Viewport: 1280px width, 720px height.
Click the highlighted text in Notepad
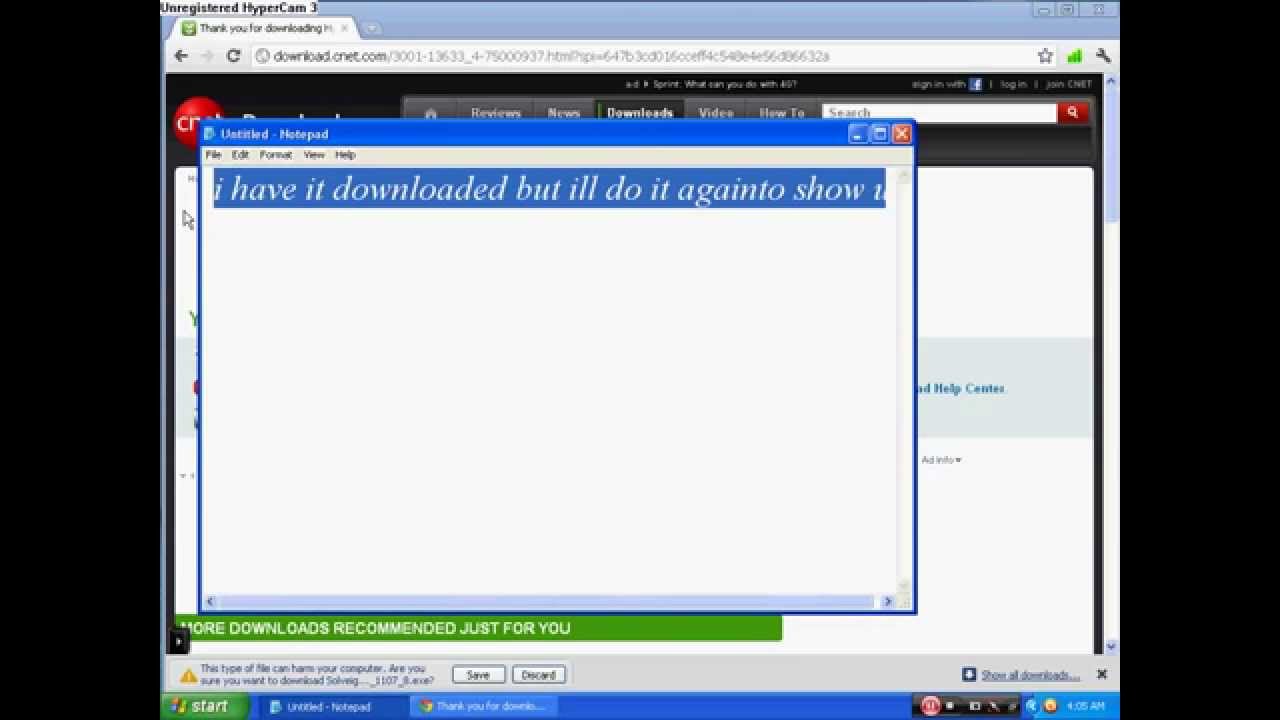[x=549, y=188]
